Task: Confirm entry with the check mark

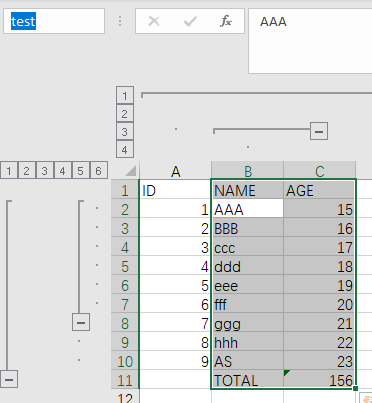Action: point(190,21)
